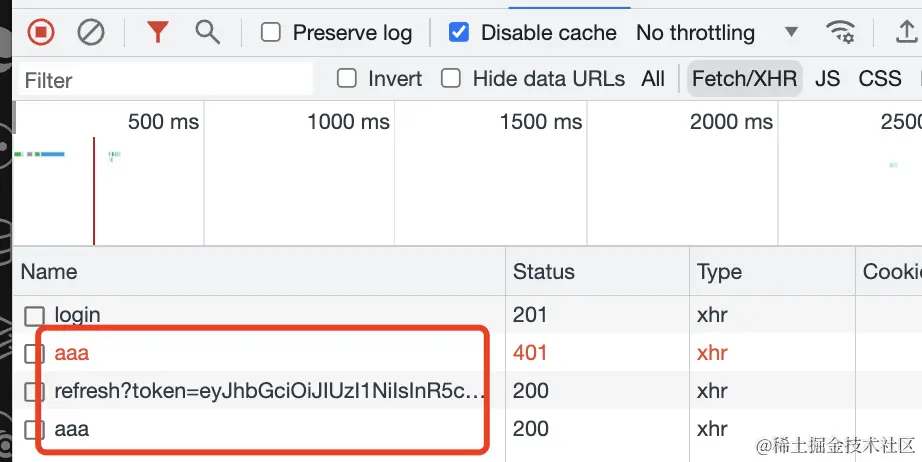Open the network search magnifier

coord(208,32)
